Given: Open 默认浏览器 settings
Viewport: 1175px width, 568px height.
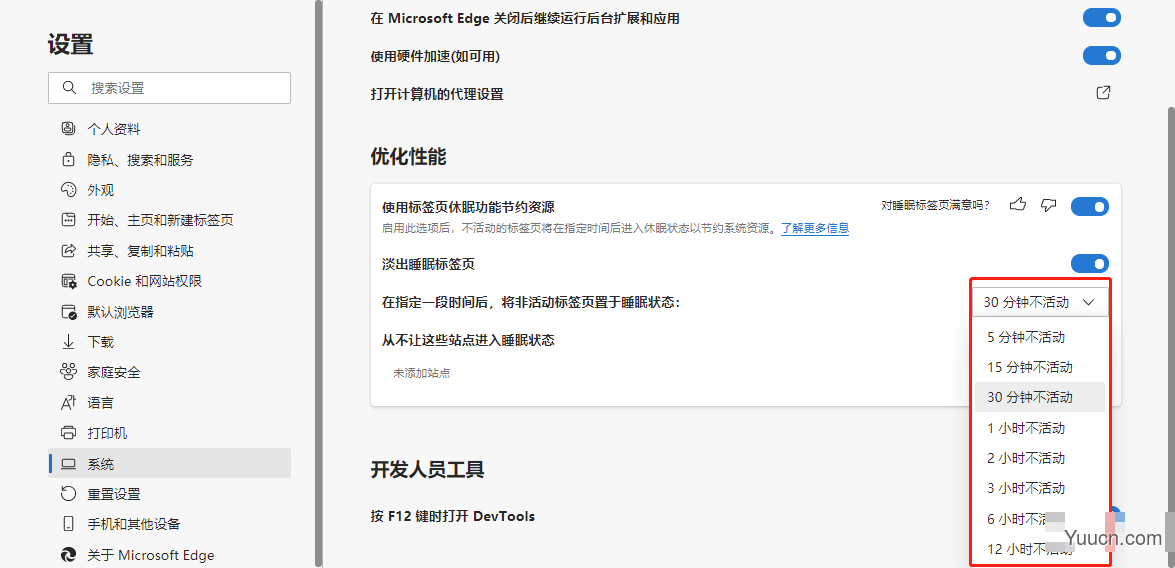Looking at the screenshot, I should click(x=169, y=312).
